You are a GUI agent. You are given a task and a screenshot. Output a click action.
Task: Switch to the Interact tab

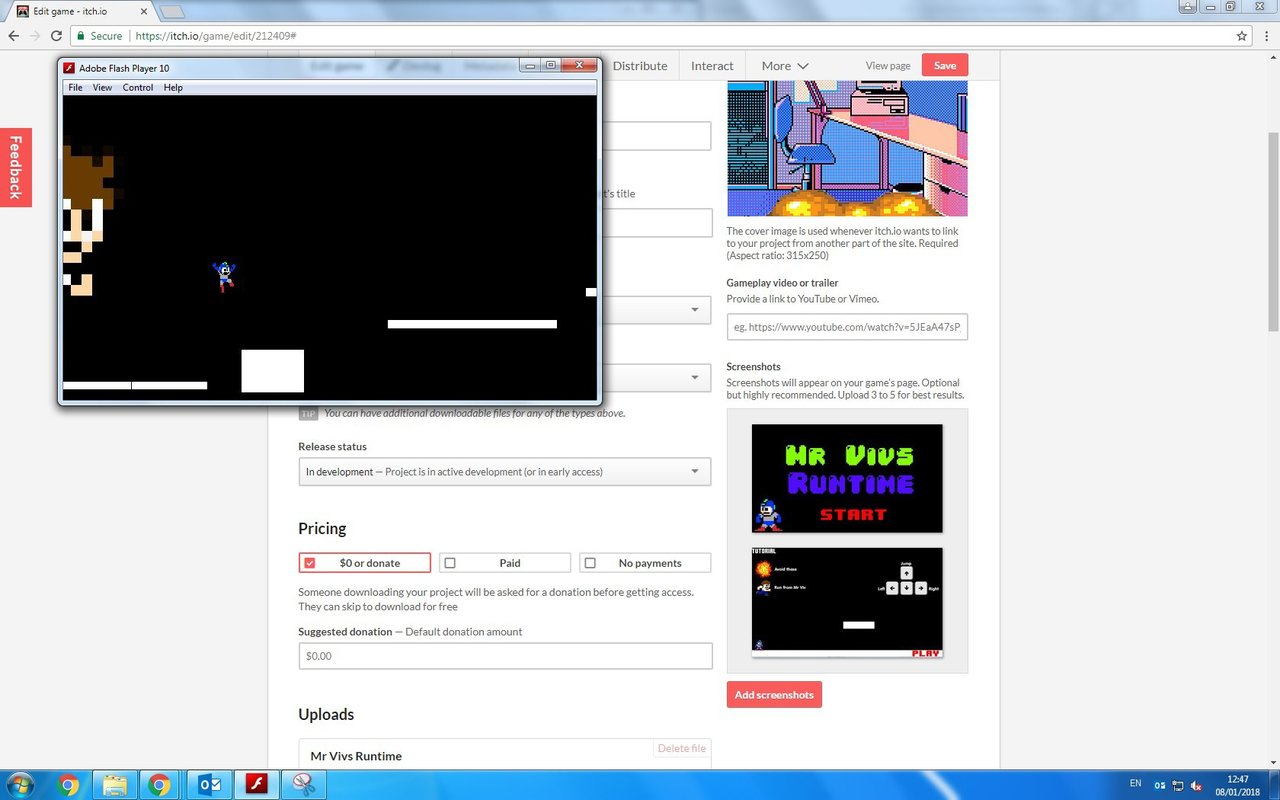click(x=712, y=66)
